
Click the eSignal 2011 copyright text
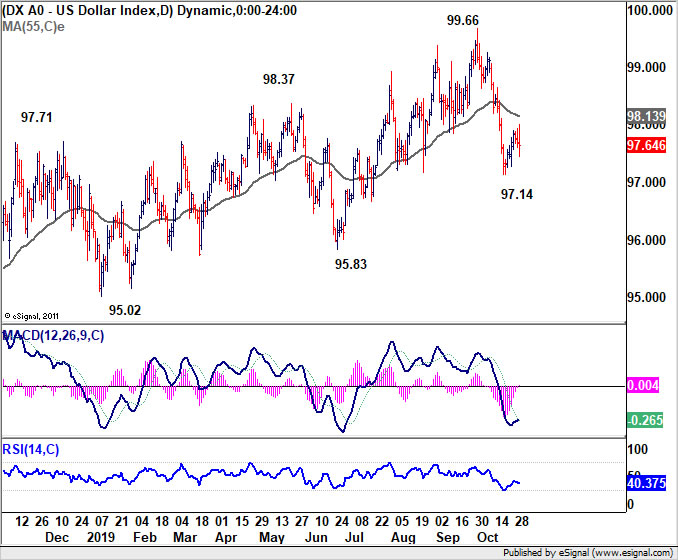click(x=31, y=316)
